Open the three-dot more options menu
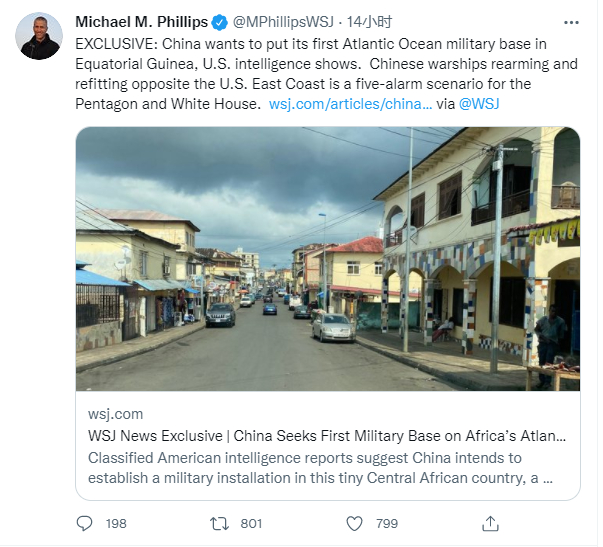 point(570,21)
